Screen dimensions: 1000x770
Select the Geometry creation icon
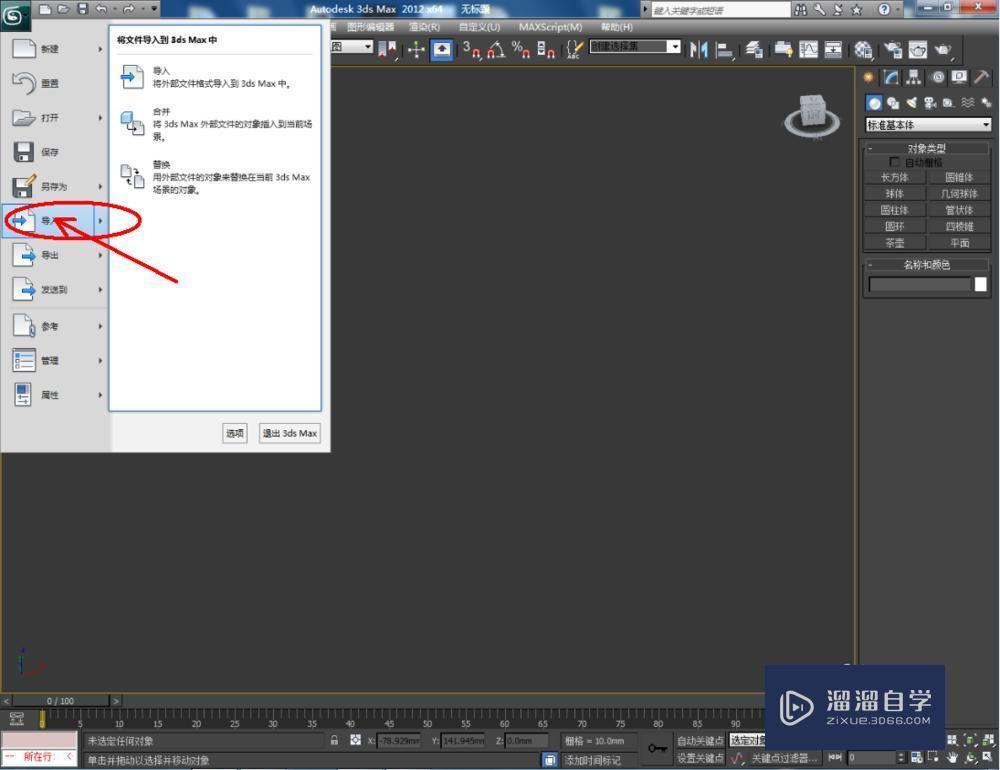coord(874,103)
